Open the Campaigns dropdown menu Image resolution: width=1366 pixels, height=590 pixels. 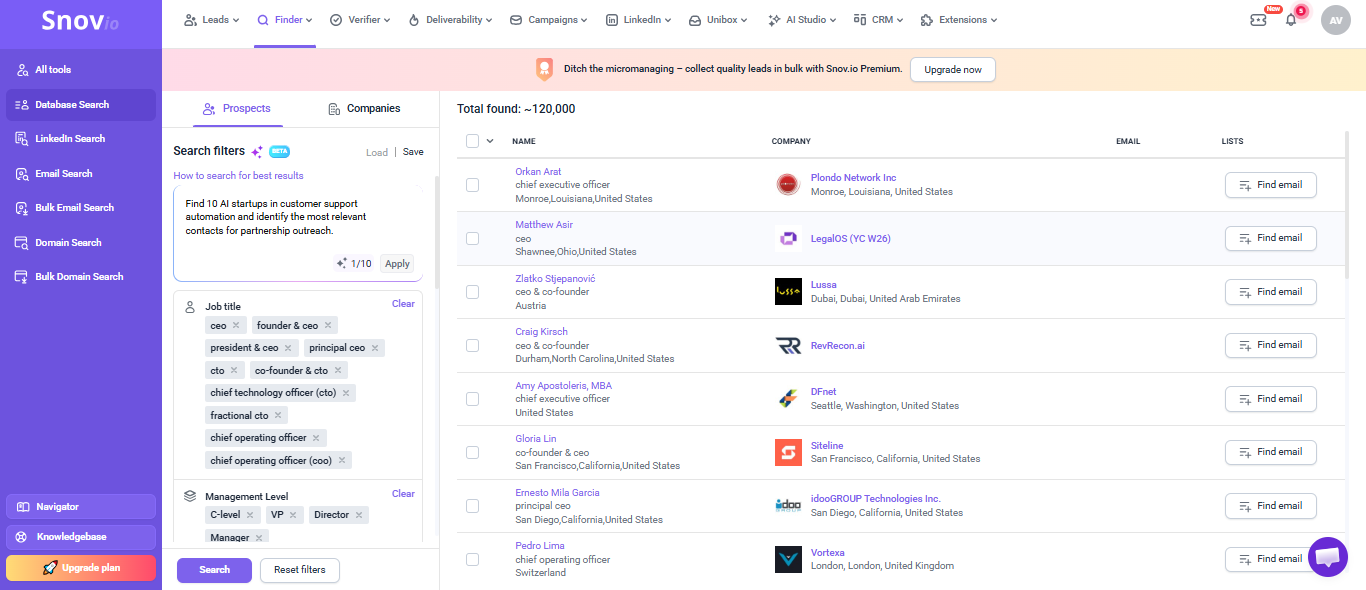pos(550,20)
